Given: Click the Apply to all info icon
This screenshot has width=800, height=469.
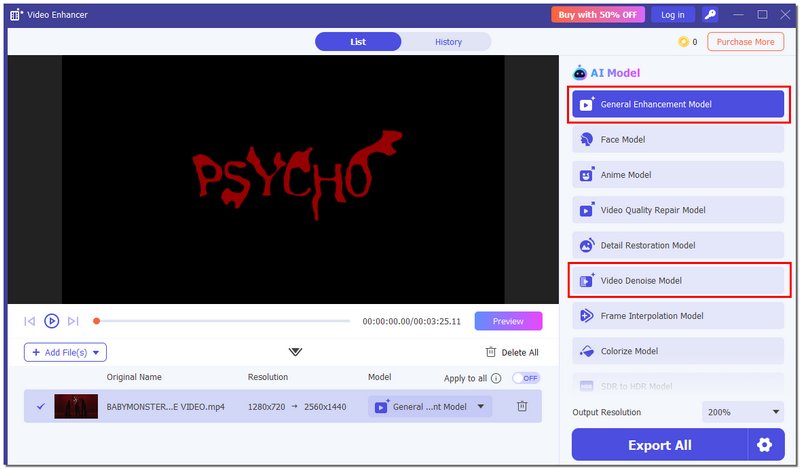Looking at the screenshot, I should pyautogui.click(x=496, y=378).
